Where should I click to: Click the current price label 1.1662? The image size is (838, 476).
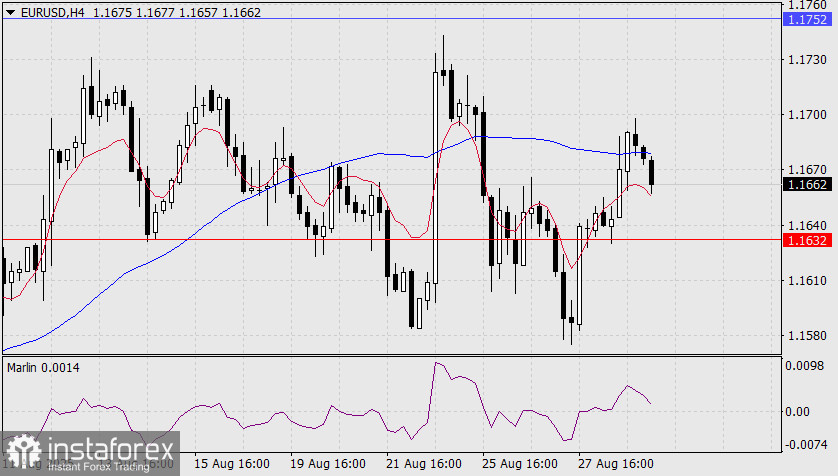tap(808, 185)
